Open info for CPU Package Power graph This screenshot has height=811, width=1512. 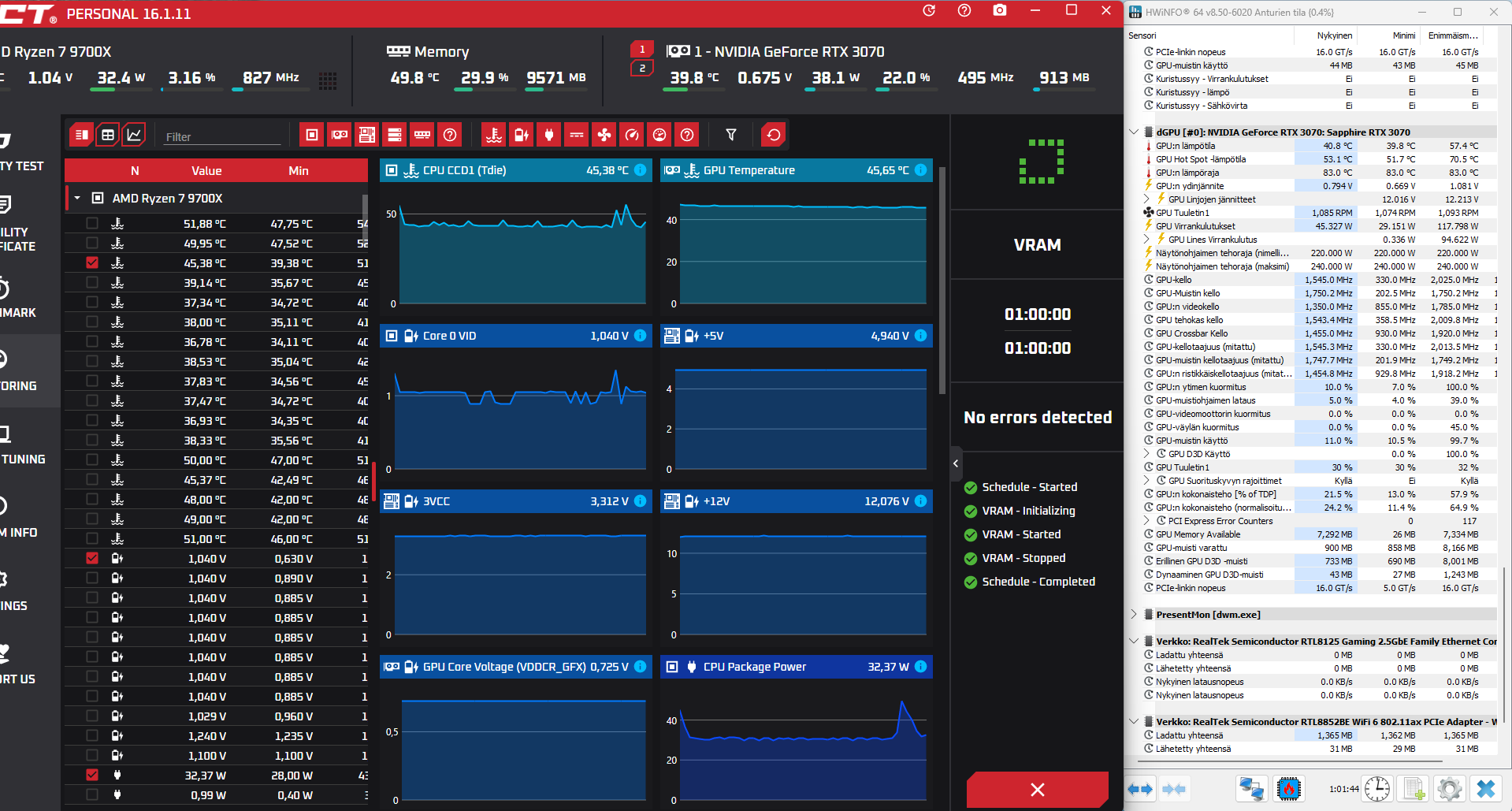pyautogui.click(x=921, y=667)
